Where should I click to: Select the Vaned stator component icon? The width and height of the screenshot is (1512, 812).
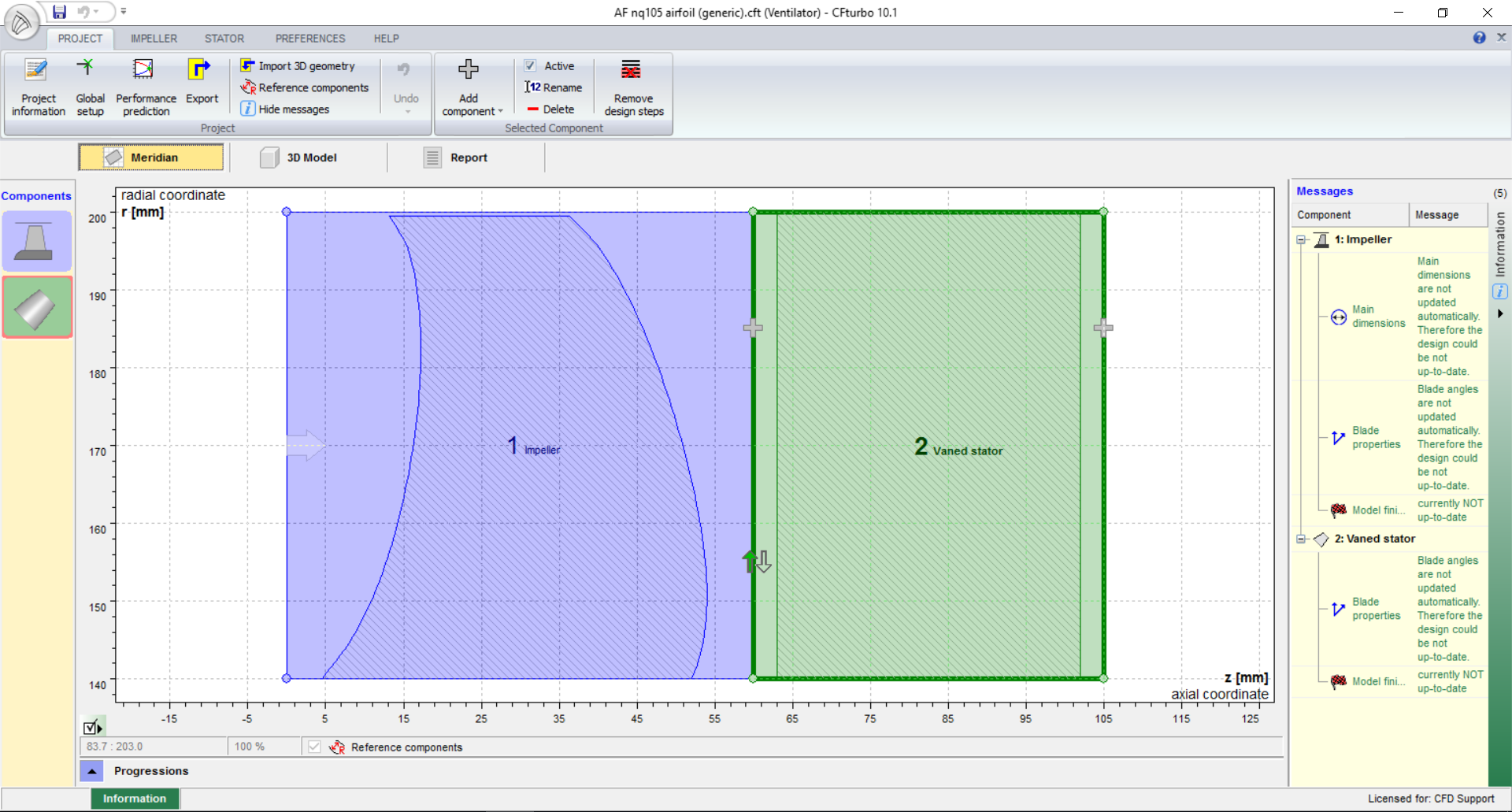click(37, 308)
